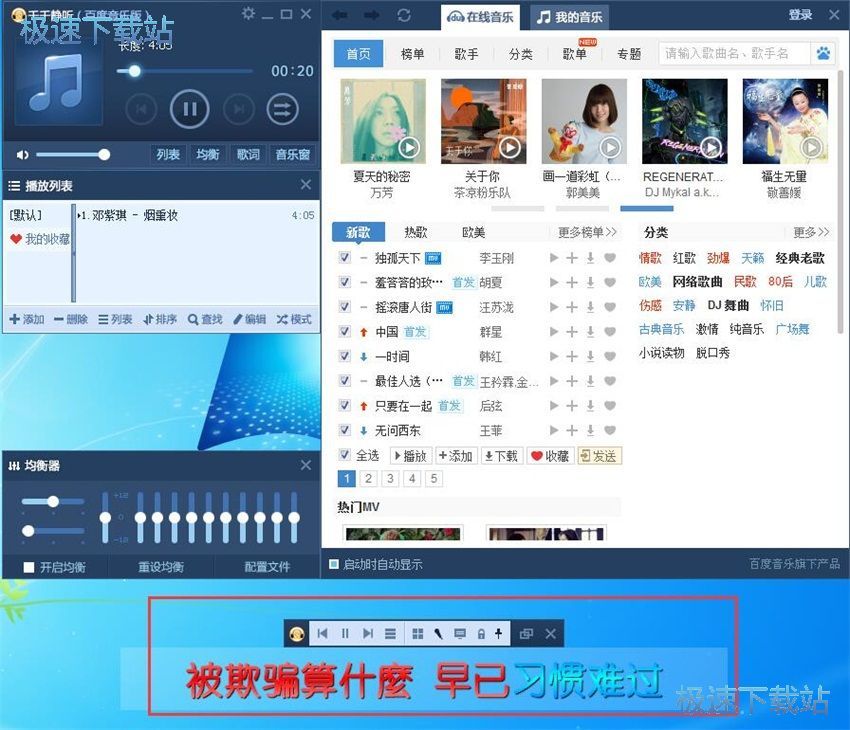
Task: Adjust the equalizer balance slider
Action: tap(53, 501)
